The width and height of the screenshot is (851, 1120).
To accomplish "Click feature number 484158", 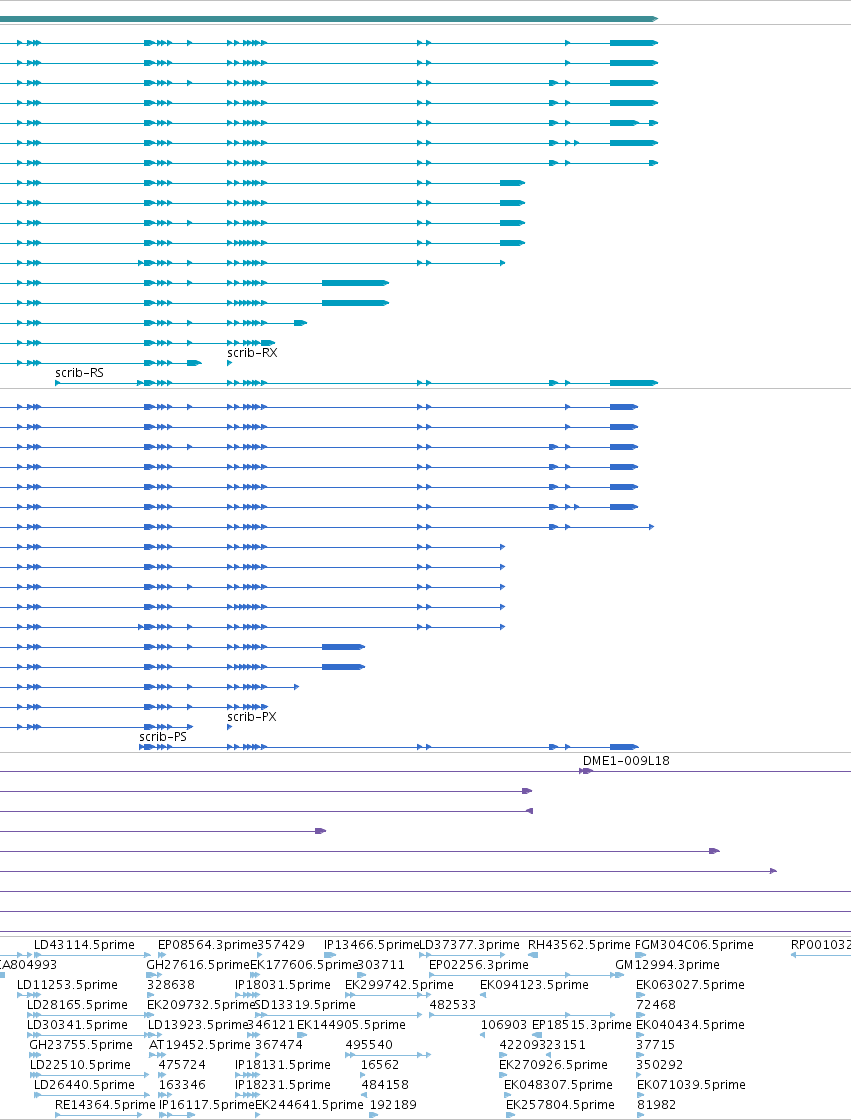I will pos(385,1085).
